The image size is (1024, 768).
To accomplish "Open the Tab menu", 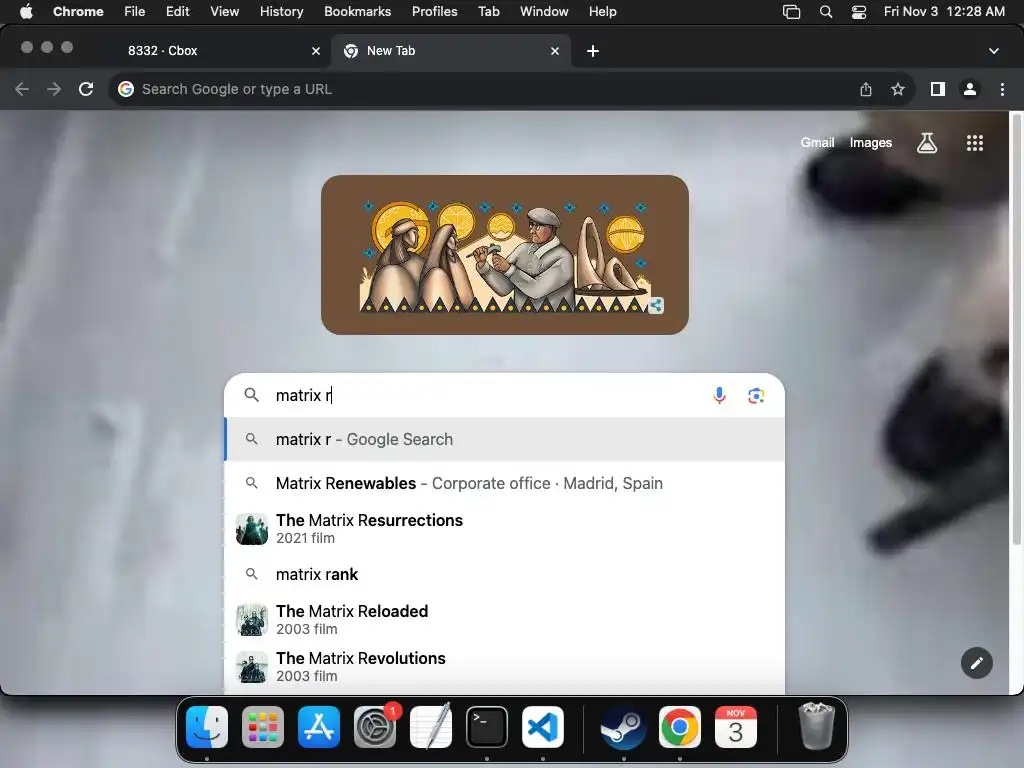I will [488, 11].
